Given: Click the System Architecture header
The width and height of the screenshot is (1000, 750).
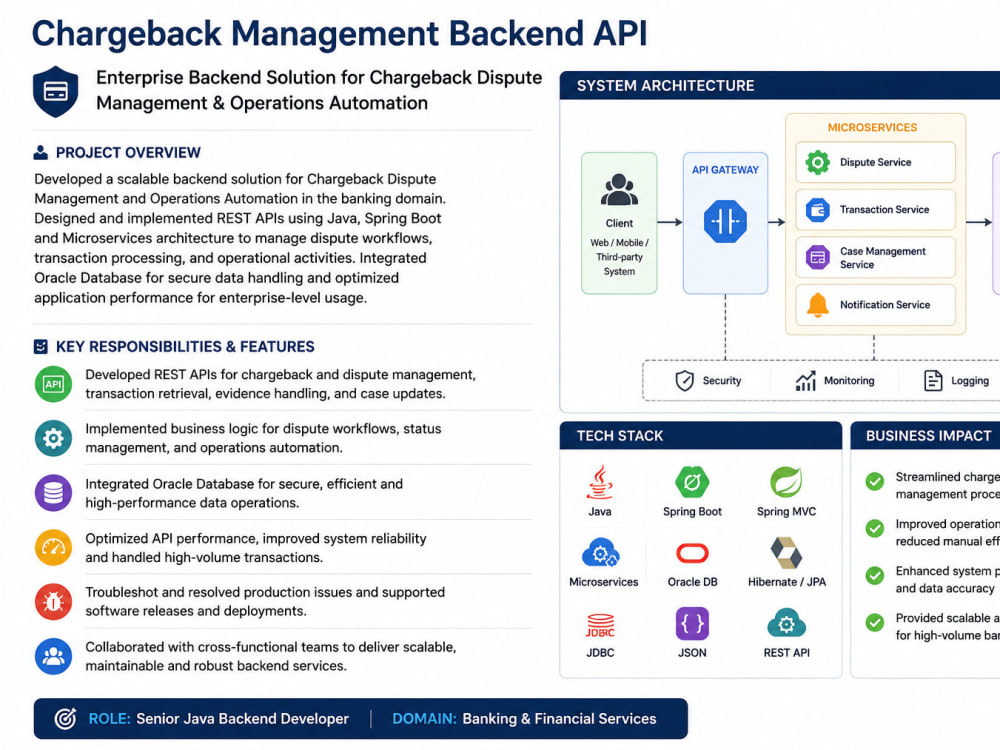Looking at the screenshot, I should click(779, 85).
